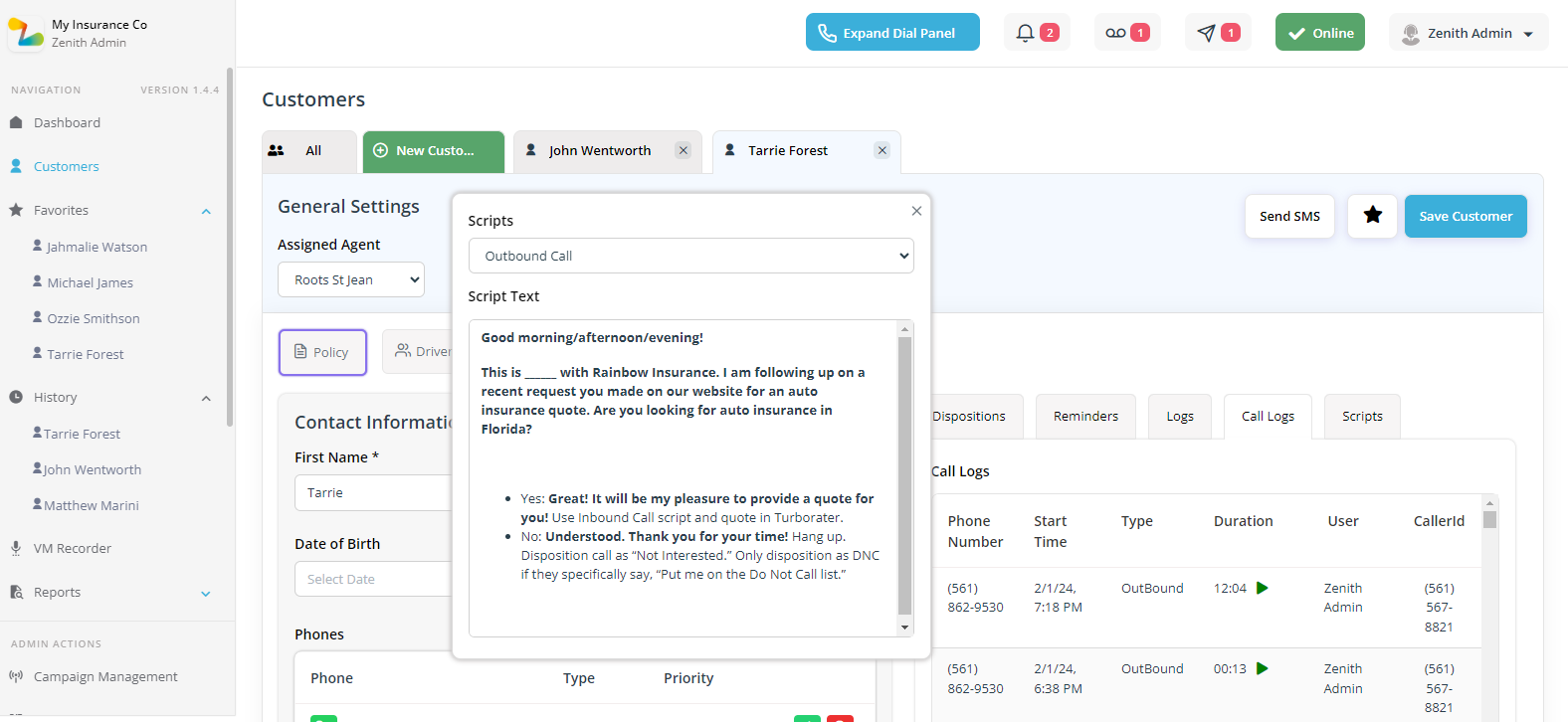Click the Duration column header
The height and width of the screenshot is (722, 1568).
coord(1243,521)
